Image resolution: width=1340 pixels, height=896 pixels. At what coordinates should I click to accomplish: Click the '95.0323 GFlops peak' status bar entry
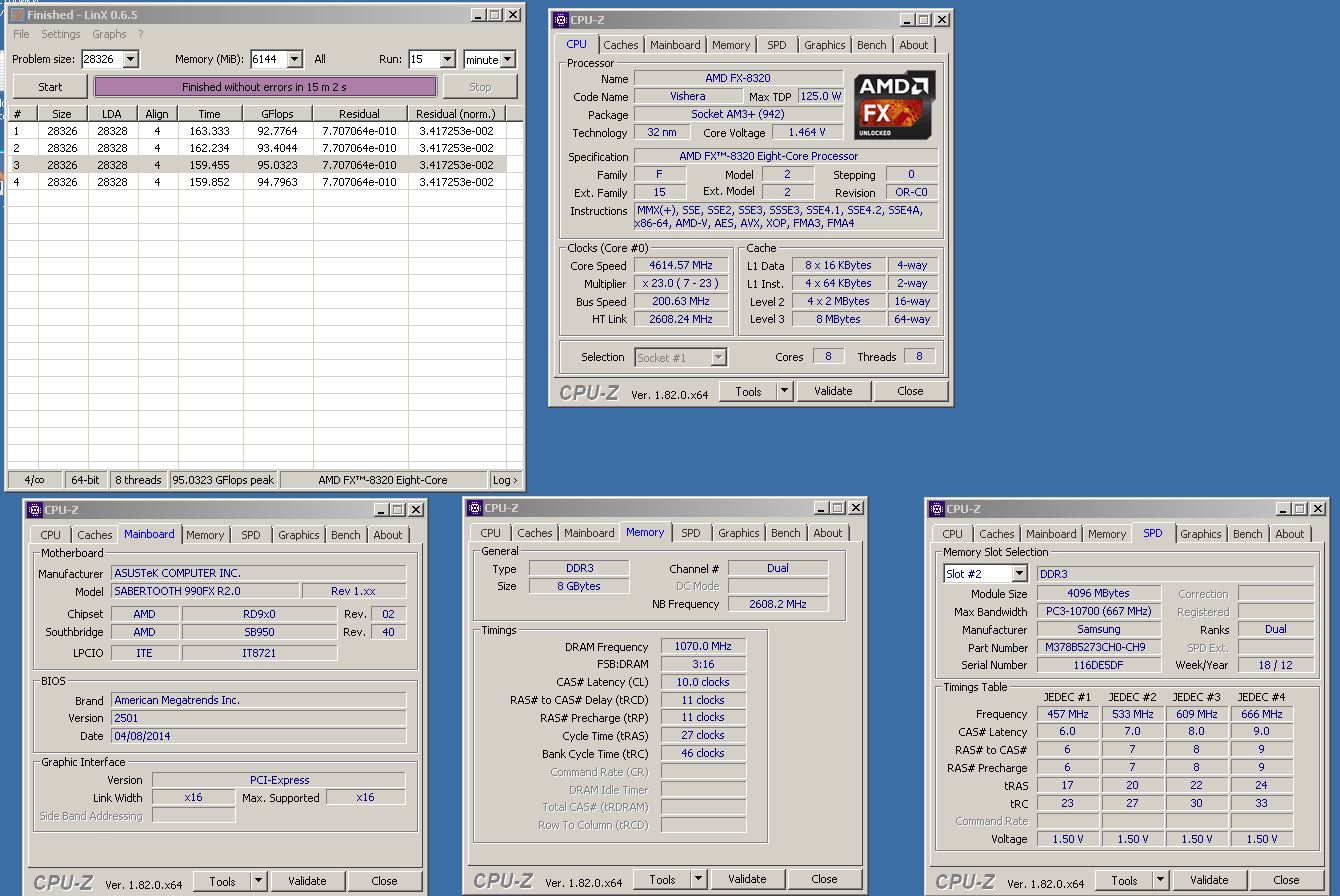tap(224, 480)
